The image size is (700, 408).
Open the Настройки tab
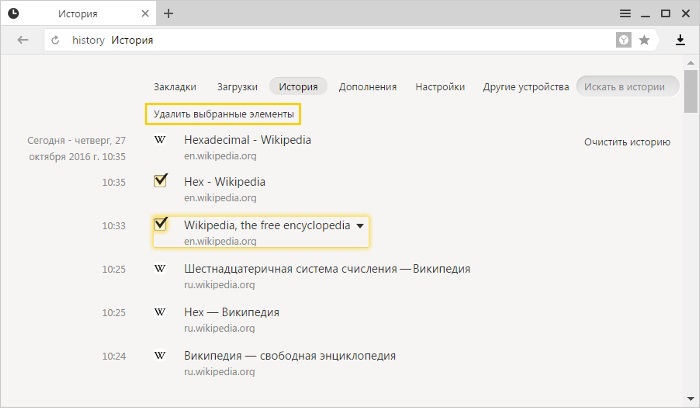click(x=440, y=87)
